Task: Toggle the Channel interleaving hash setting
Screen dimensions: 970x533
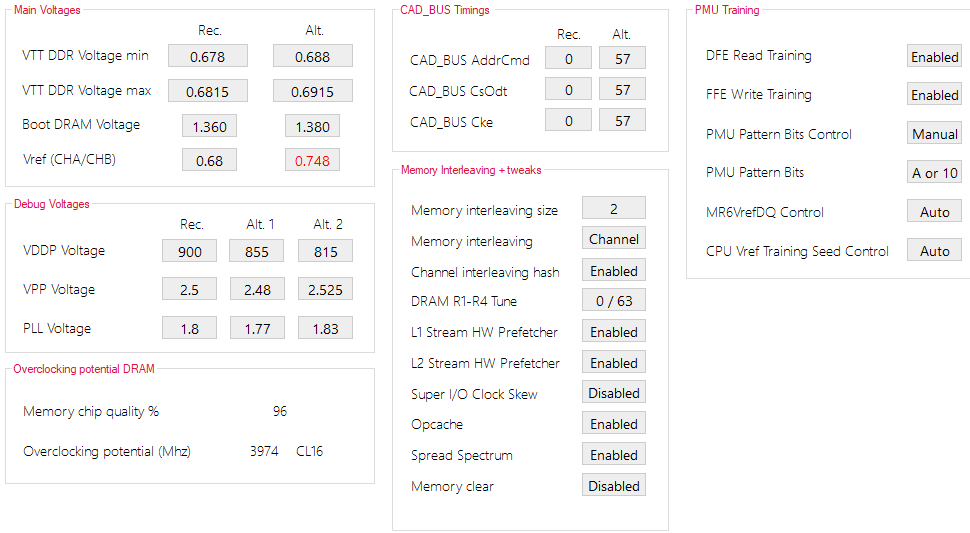Action: point(614,271)
